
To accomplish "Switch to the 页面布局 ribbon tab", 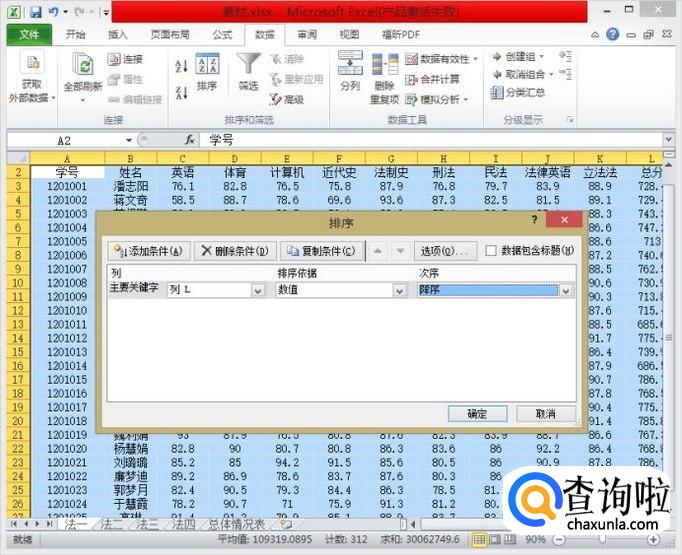I will (169, 34).
